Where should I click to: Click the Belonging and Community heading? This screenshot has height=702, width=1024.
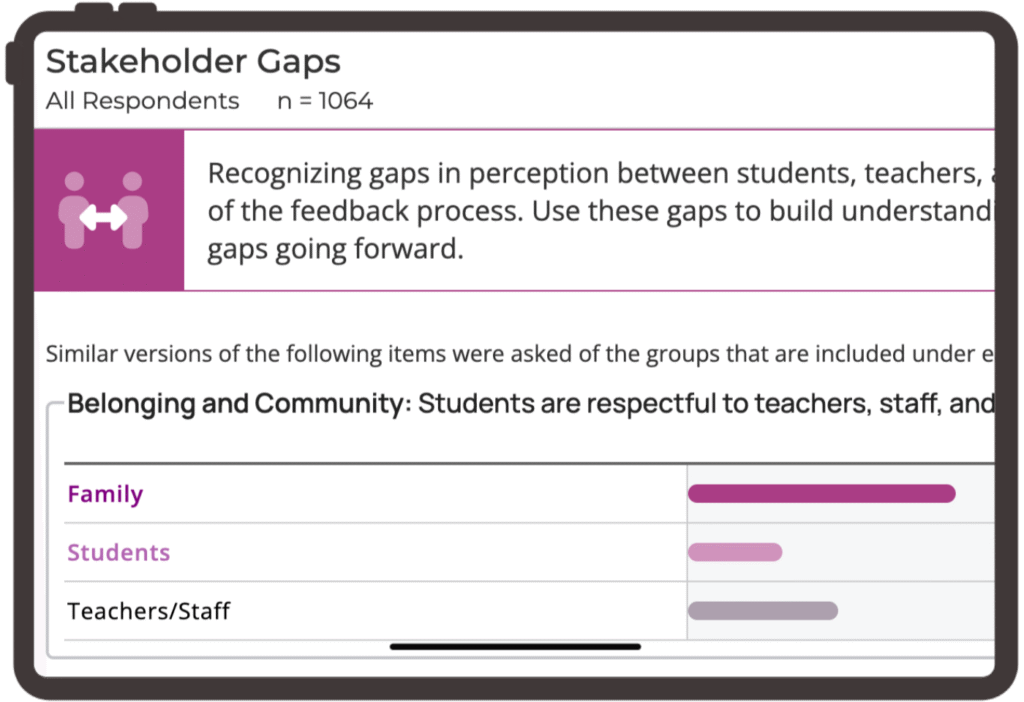click(239, 405)
